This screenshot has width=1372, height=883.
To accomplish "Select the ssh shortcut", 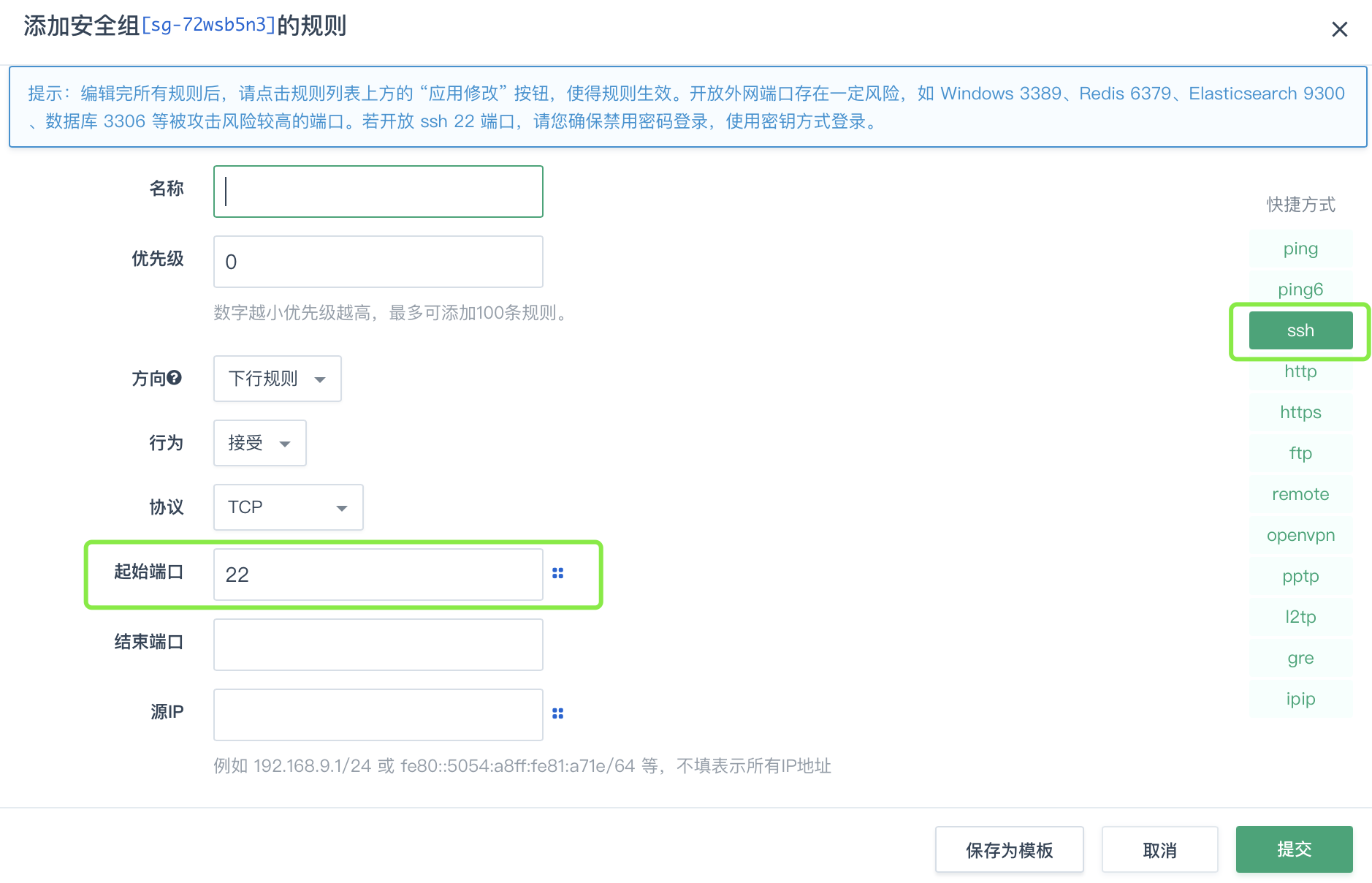I will click(x=1300, y=330).
